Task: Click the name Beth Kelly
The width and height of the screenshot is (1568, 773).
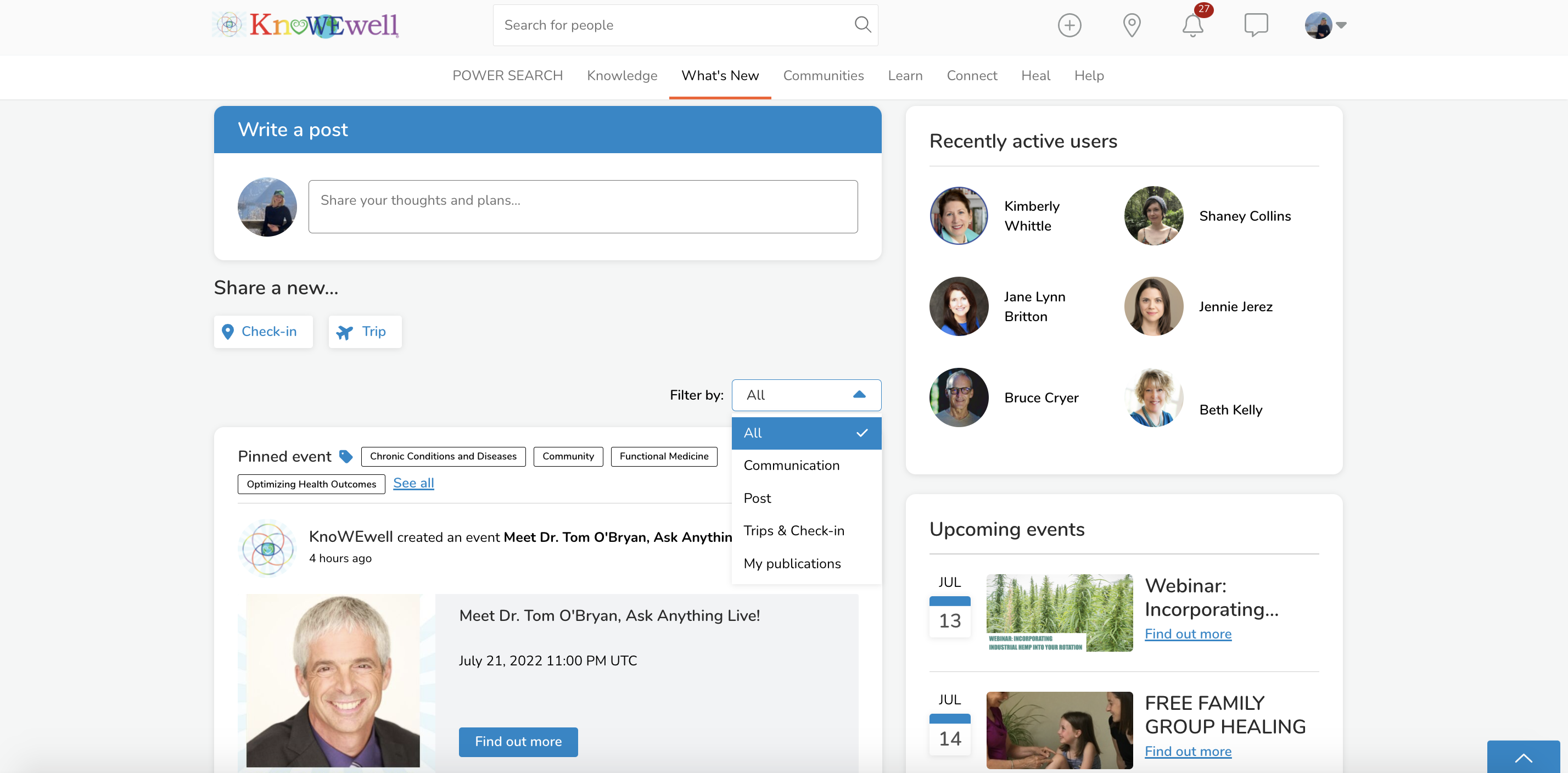Action: coord(1230,410)
